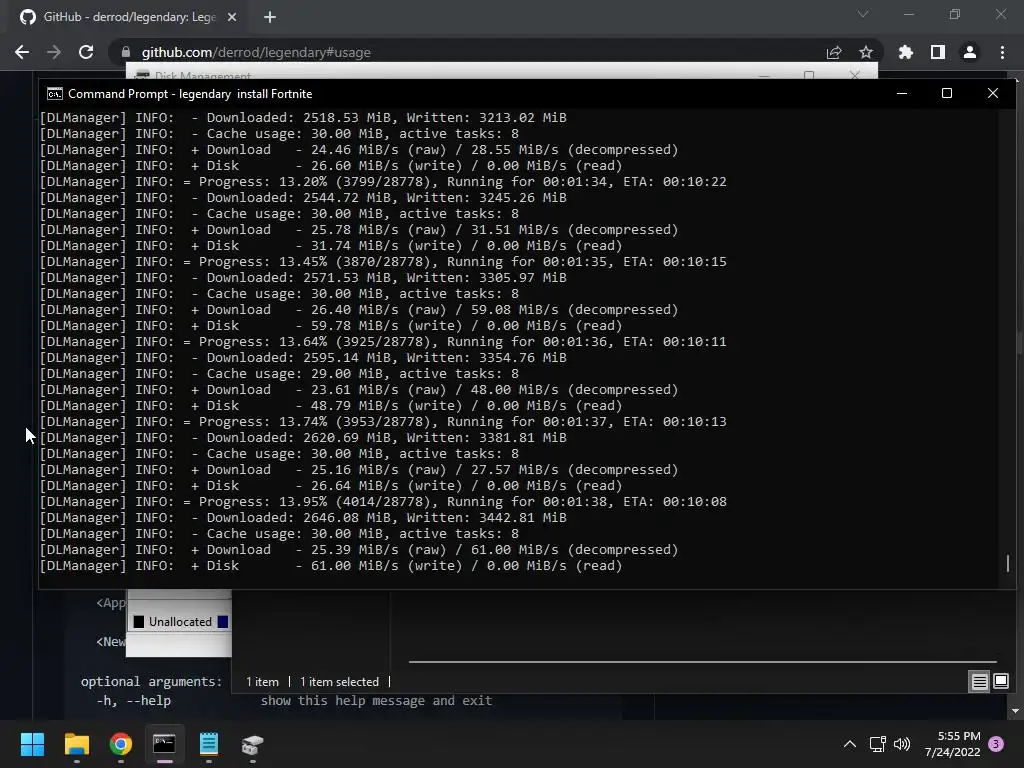Image resolution: width=1024 pixels, height=768 pixels.
Task: Click 'show this help message and exit' text
Action: click(x=376, y=701)
